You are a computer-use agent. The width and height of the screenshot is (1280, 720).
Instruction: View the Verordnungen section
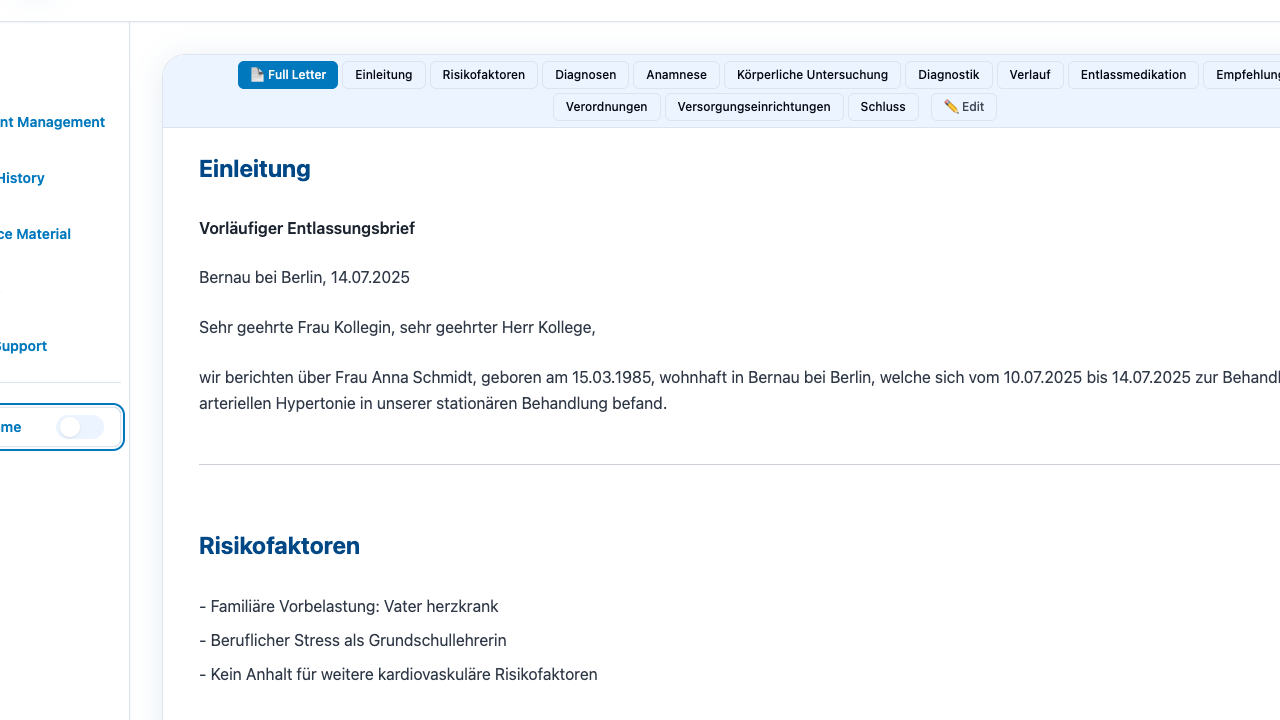[x=606, y=107]
